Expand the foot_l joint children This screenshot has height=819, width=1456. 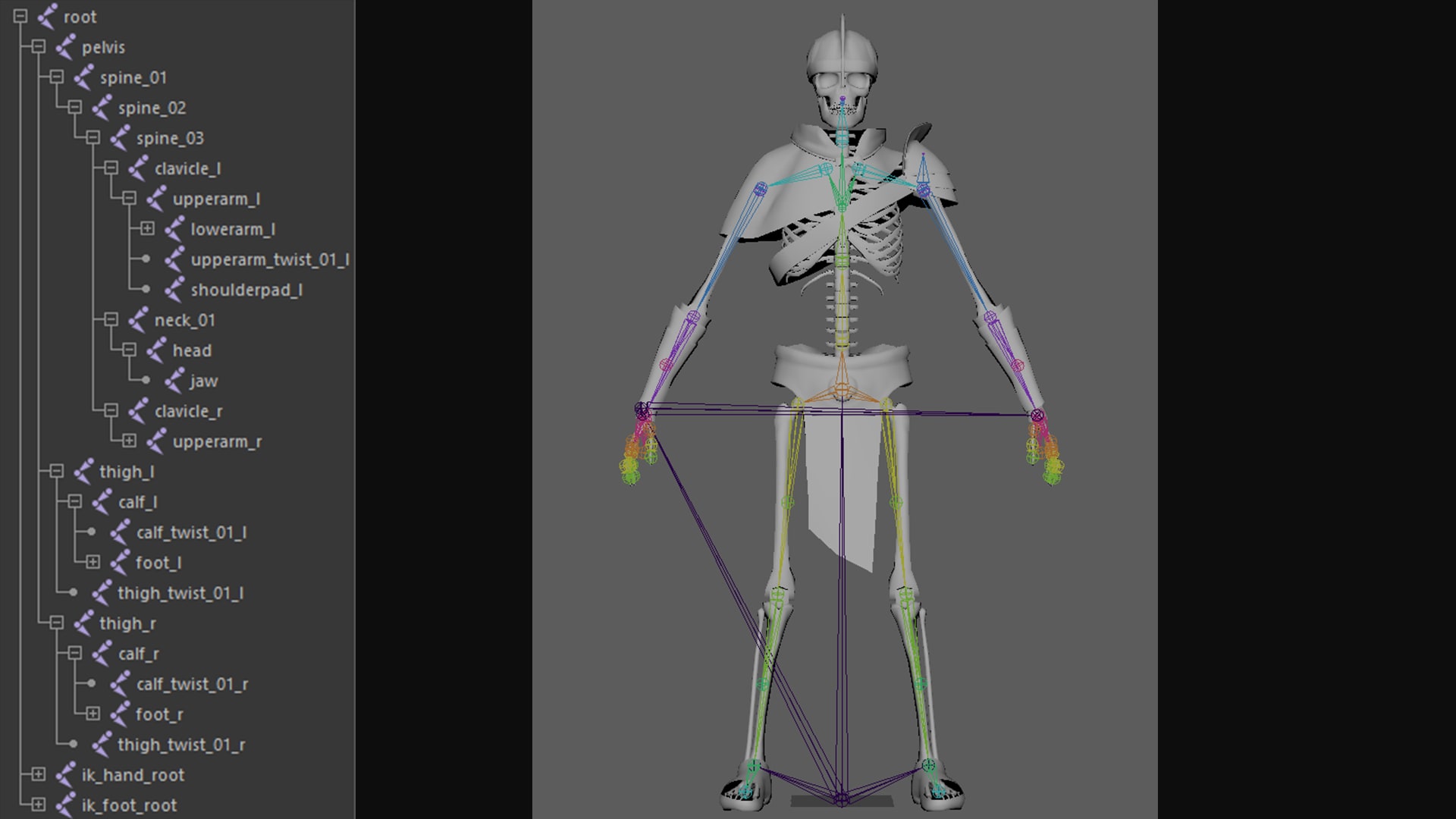point(93,562)
